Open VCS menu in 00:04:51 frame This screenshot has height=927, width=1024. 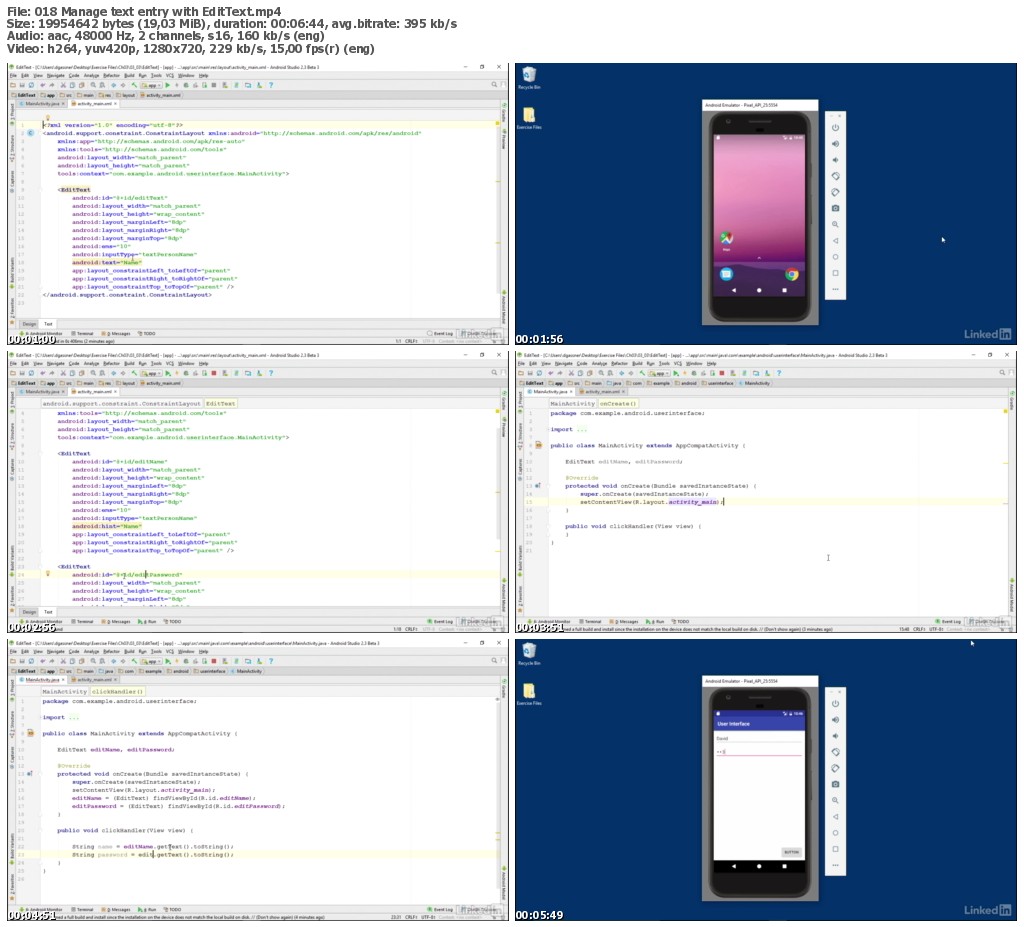coord(170,651)
